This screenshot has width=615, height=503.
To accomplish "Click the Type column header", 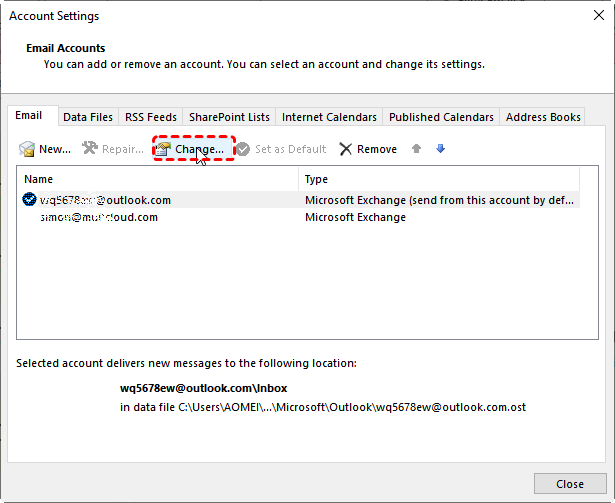I will pyautogui.click(x=439, y=179).
